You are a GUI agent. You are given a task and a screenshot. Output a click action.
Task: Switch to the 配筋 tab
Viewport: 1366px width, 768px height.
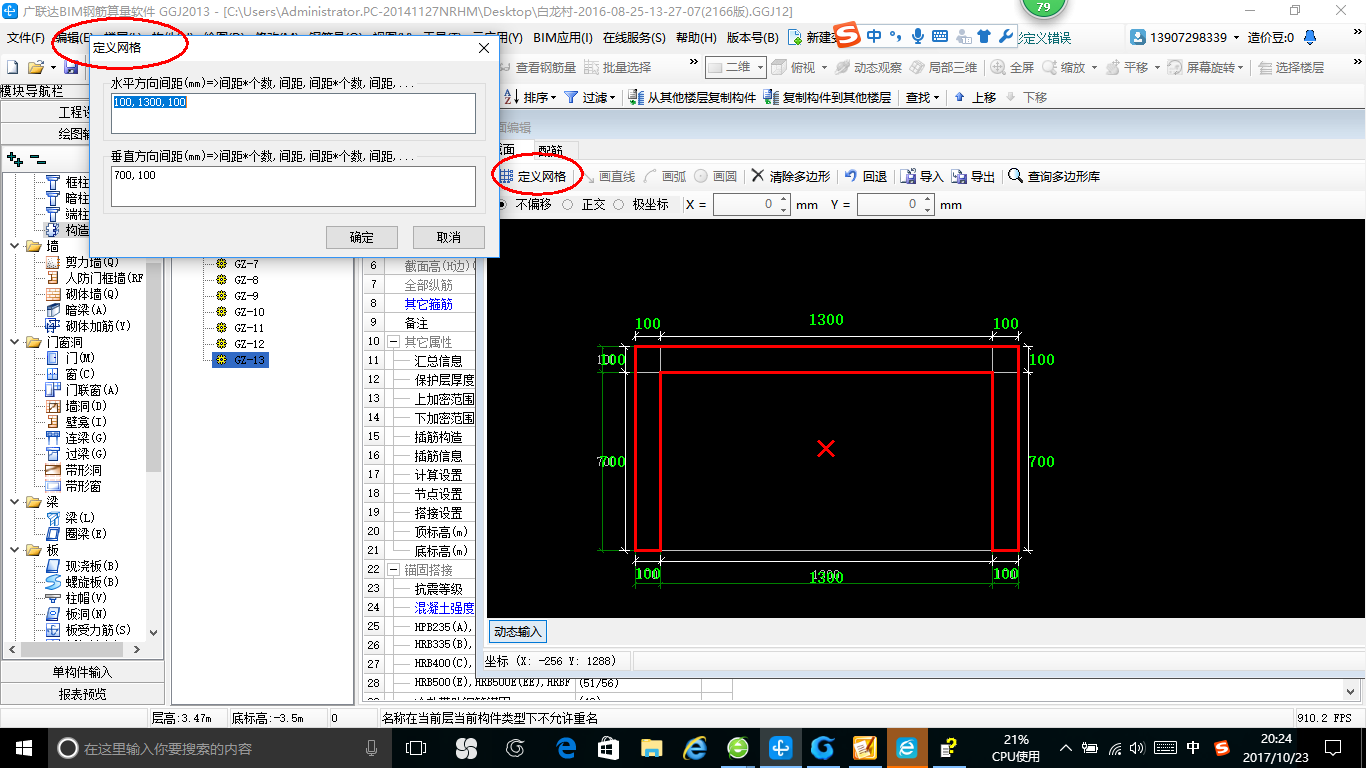[550, 150]
